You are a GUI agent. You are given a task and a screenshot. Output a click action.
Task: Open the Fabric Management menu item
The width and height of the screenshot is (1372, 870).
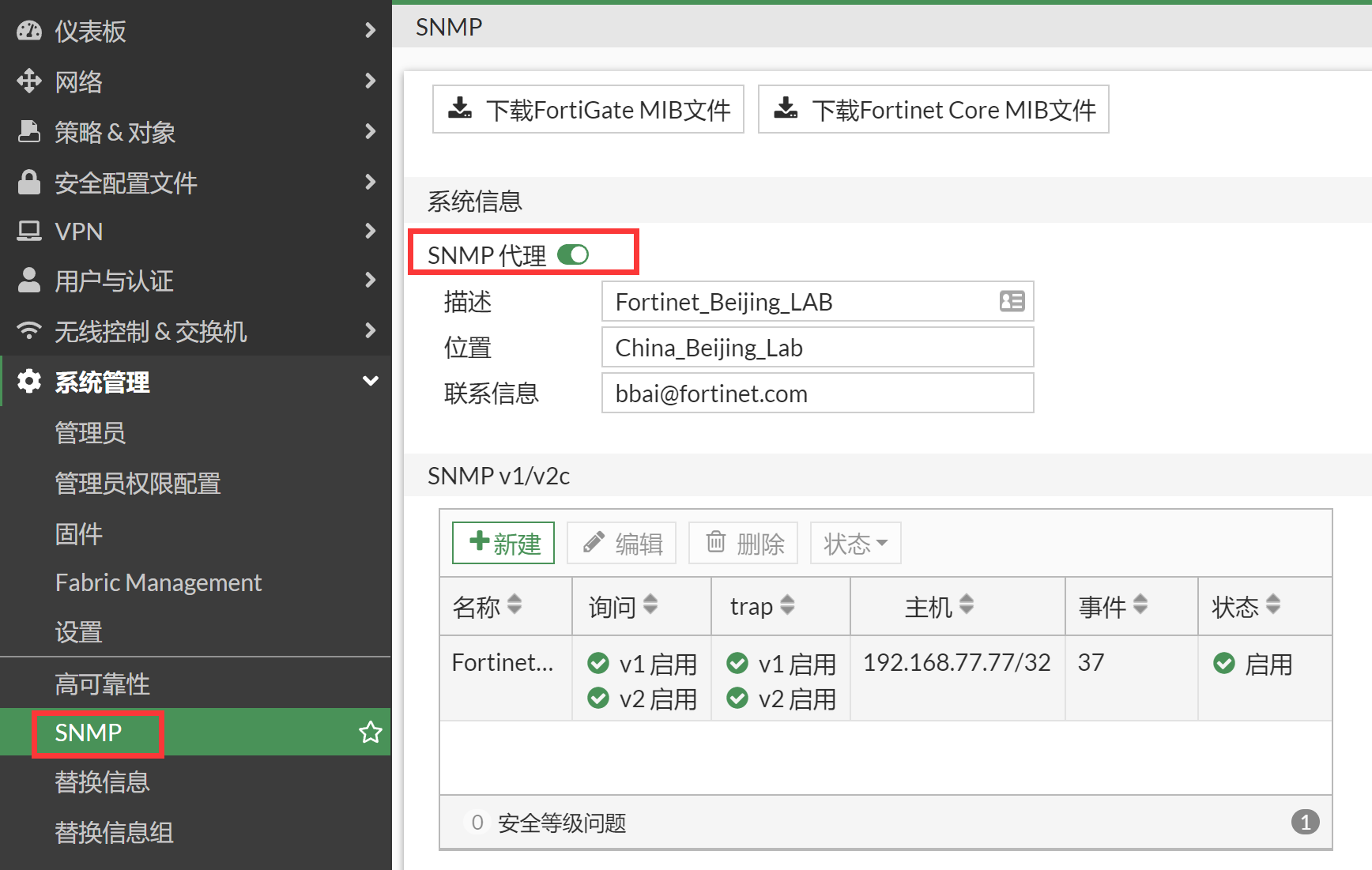click(x=158, y=582)
